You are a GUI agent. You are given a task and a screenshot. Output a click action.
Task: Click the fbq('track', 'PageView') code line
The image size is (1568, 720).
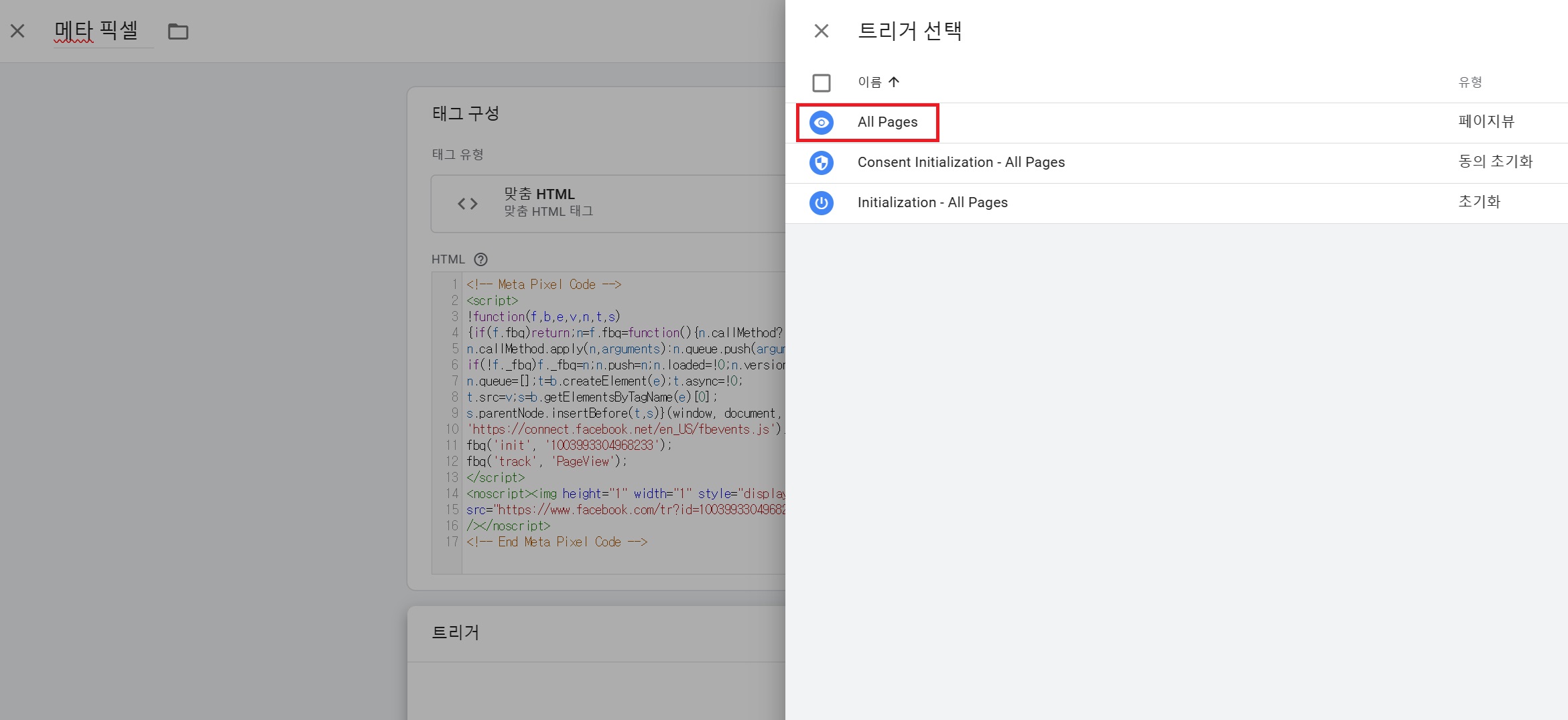click(547, 461)
